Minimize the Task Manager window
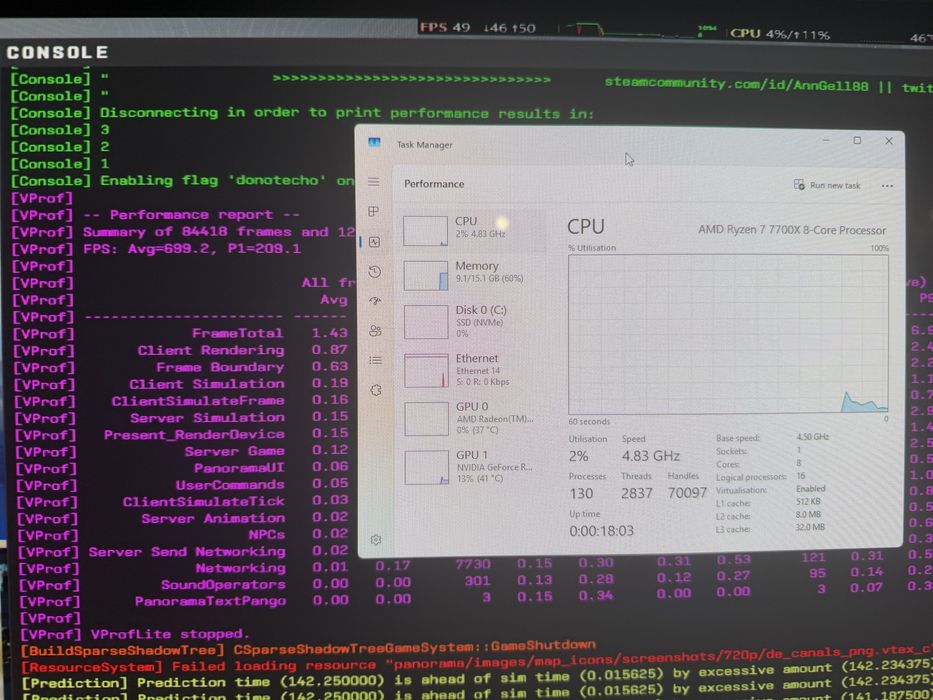The image size is (933, 700). 826,140
